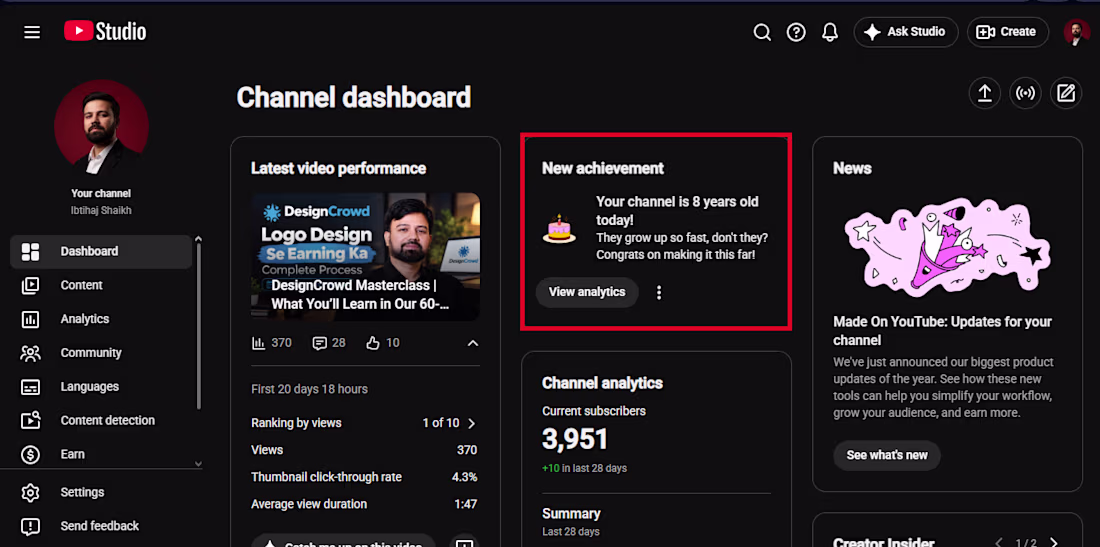
Task: Open Earn in the sidebar
Action: (101, 454)
